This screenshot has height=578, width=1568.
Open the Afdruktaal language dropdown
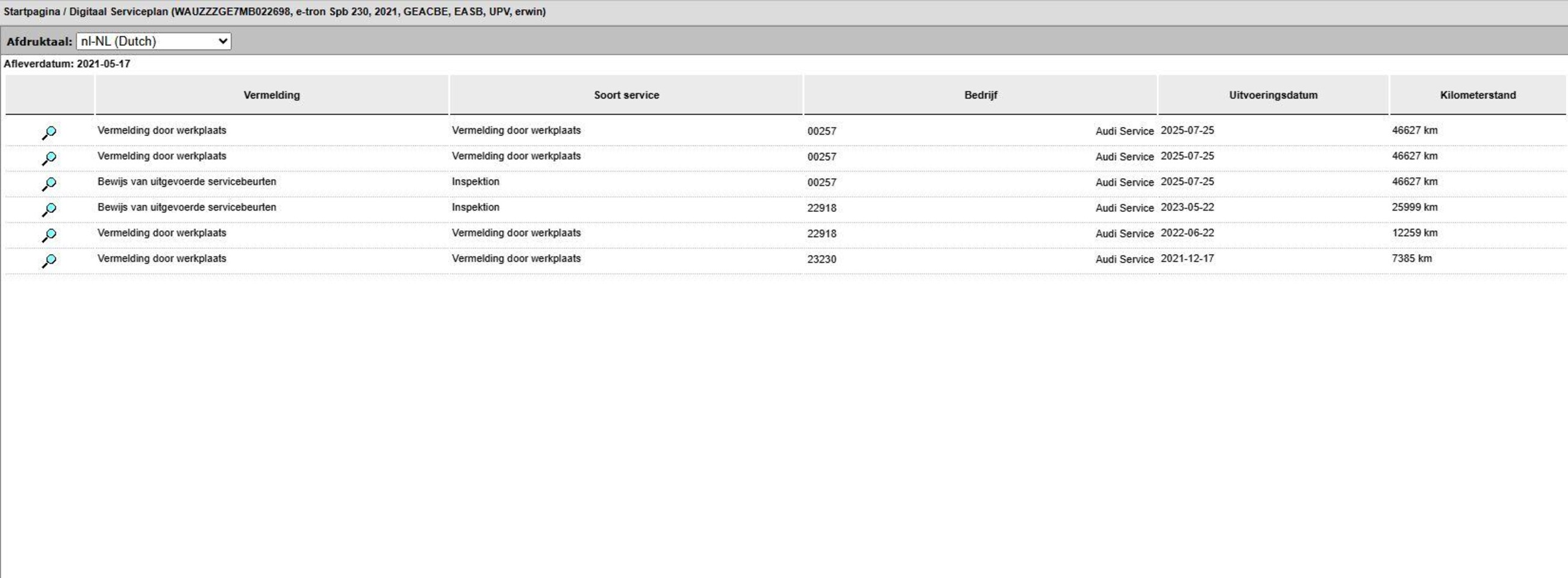154,42
